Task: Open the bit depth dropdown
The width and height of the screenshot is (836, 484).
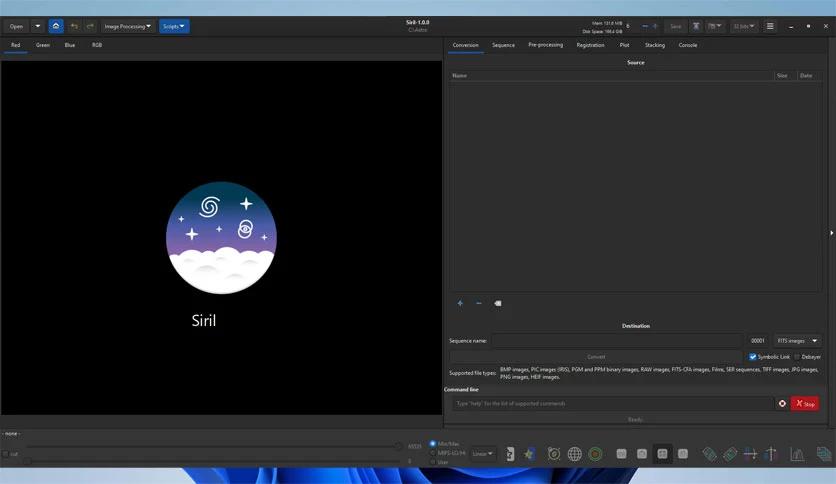Action: 744,26
